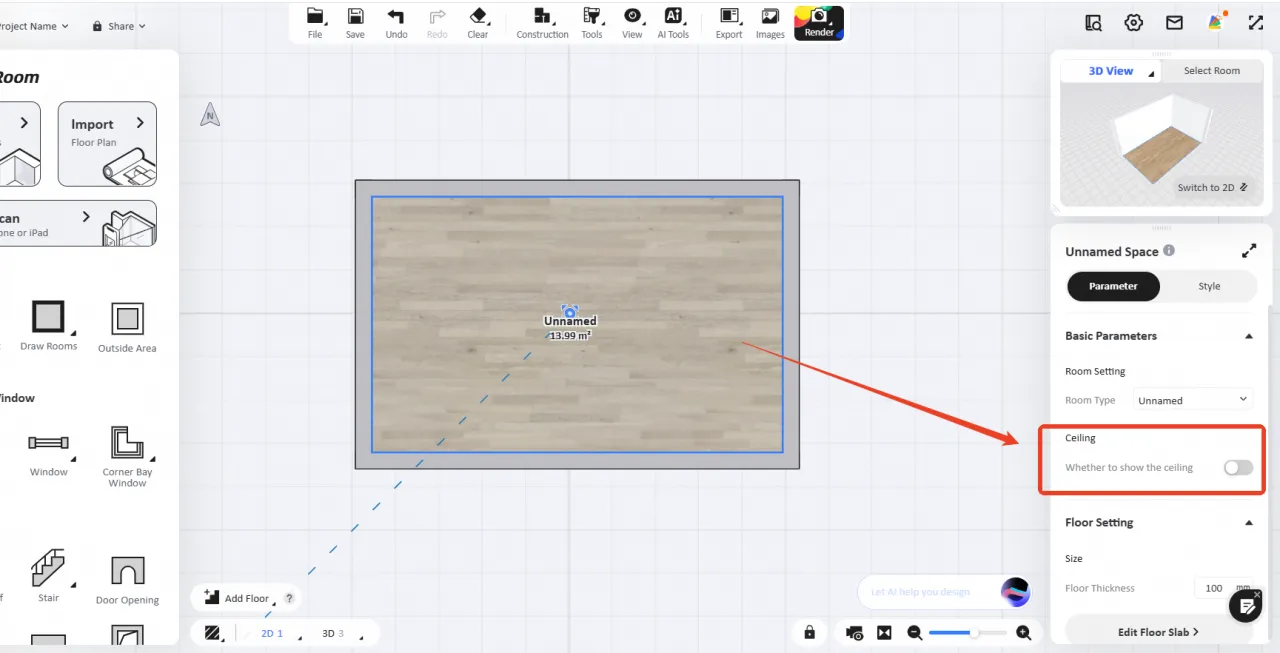The height and width of the screenshot is (653, 1280).
Task: Switch to the Style tab
Action: click(1209, 286)
